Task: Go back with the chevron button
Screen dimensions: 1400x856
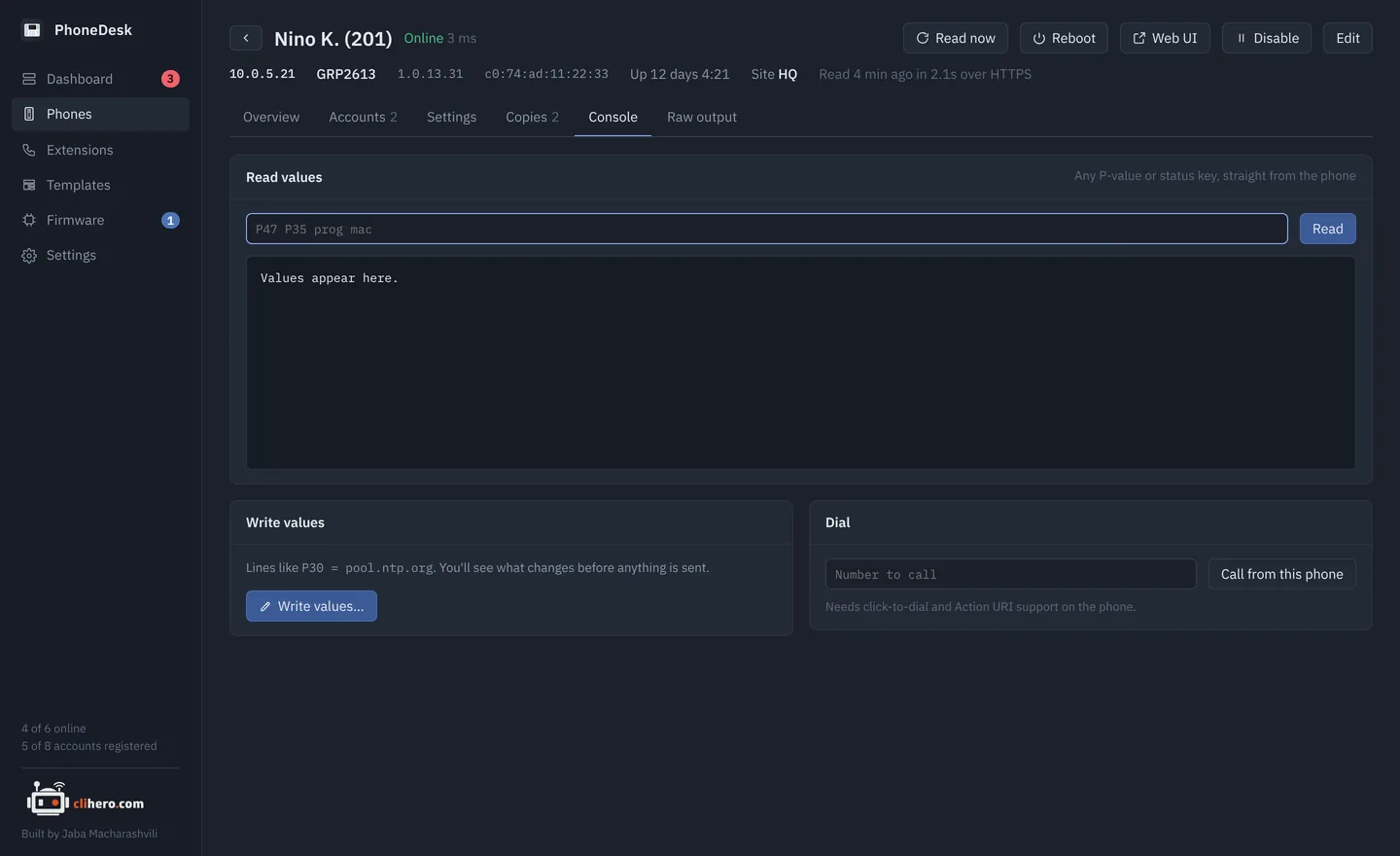Action: click(x=246, y=38)
